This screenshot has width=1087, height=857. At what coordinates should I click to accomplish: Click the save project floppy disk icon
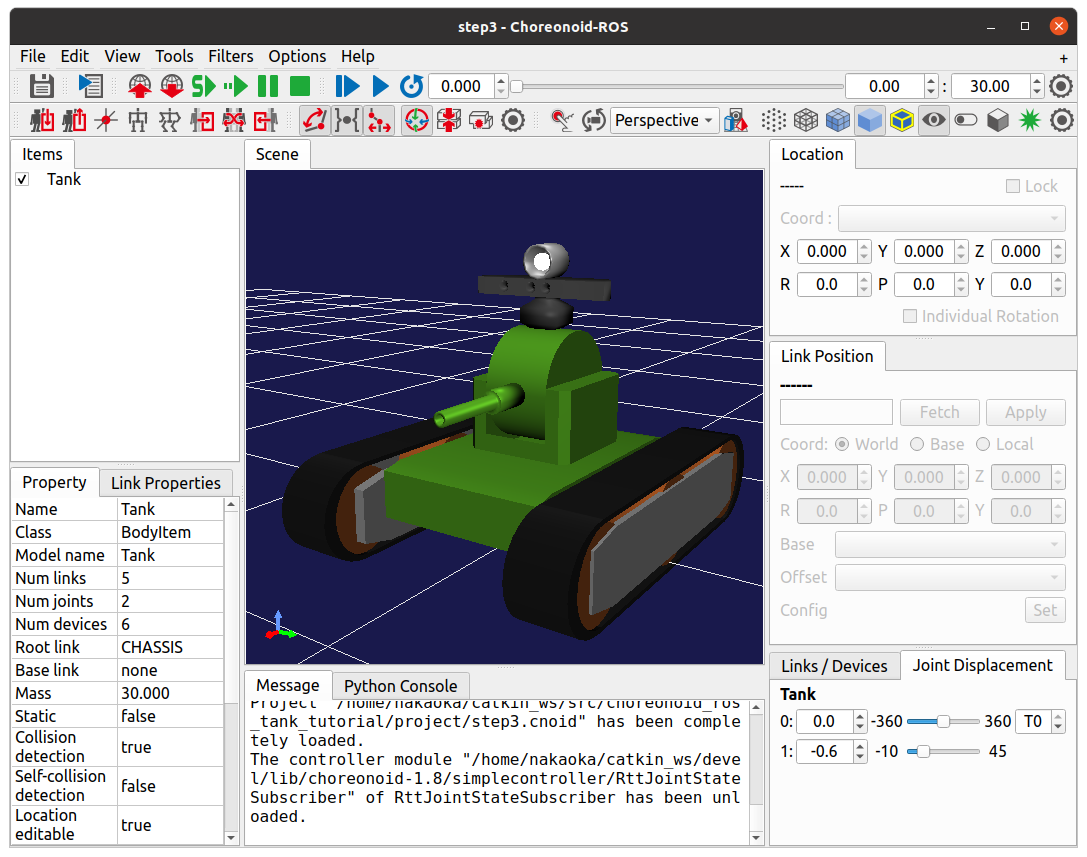[41, 86]
